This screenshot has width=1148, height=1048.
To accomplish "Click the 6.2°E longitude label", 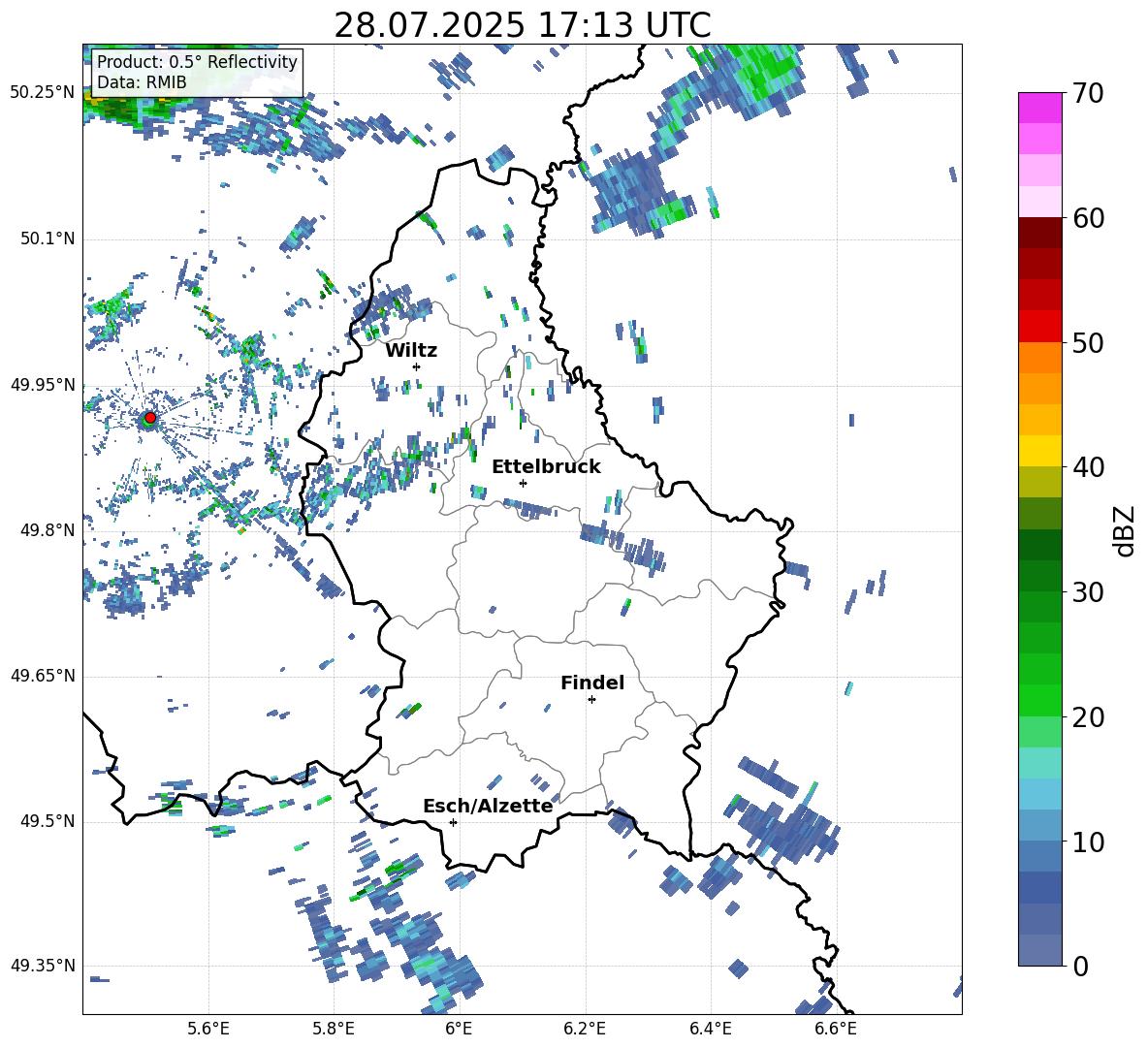I will 585,1029.
